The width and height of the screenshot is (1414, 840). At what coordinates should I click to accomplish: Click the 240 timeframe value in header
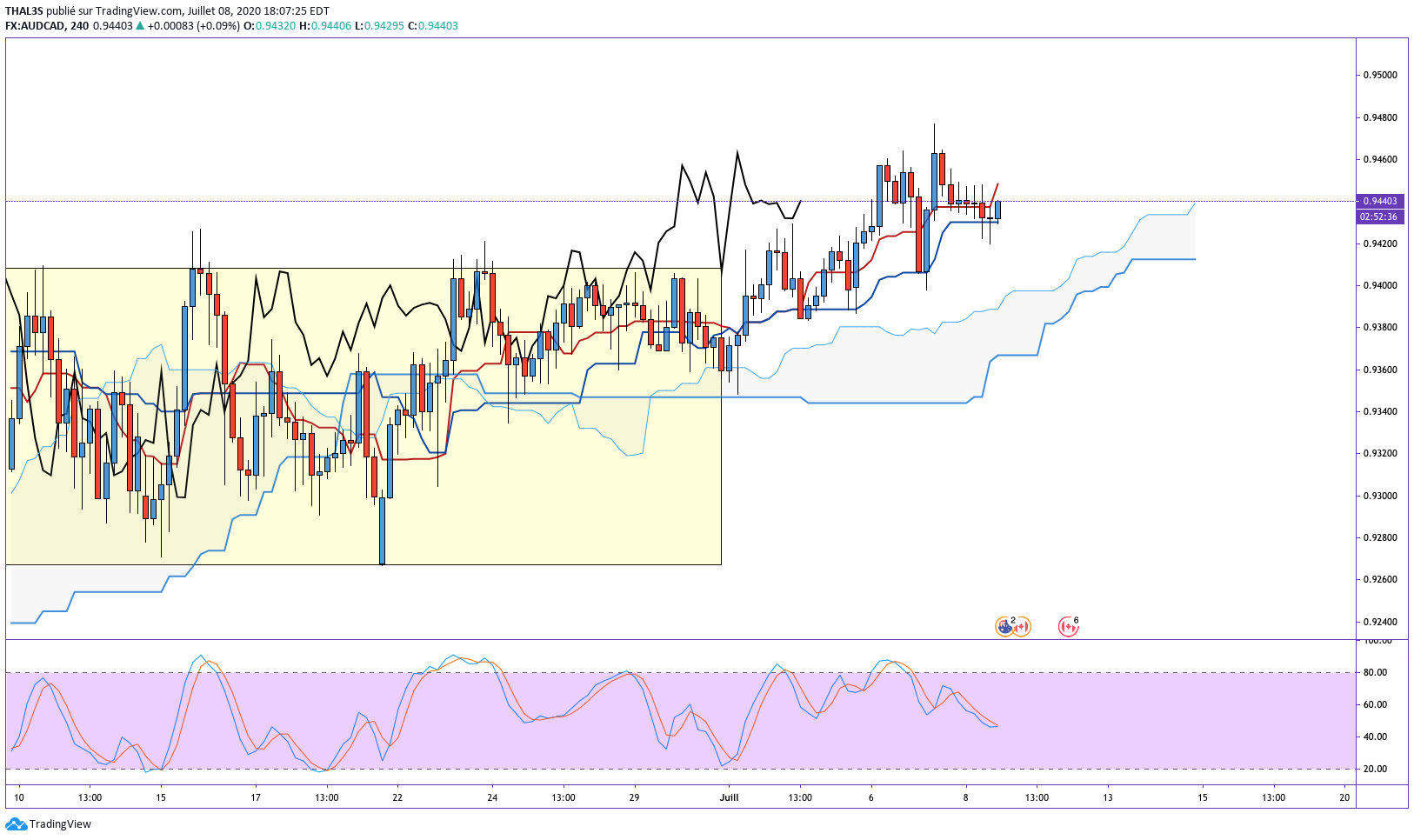pos(79,26)
